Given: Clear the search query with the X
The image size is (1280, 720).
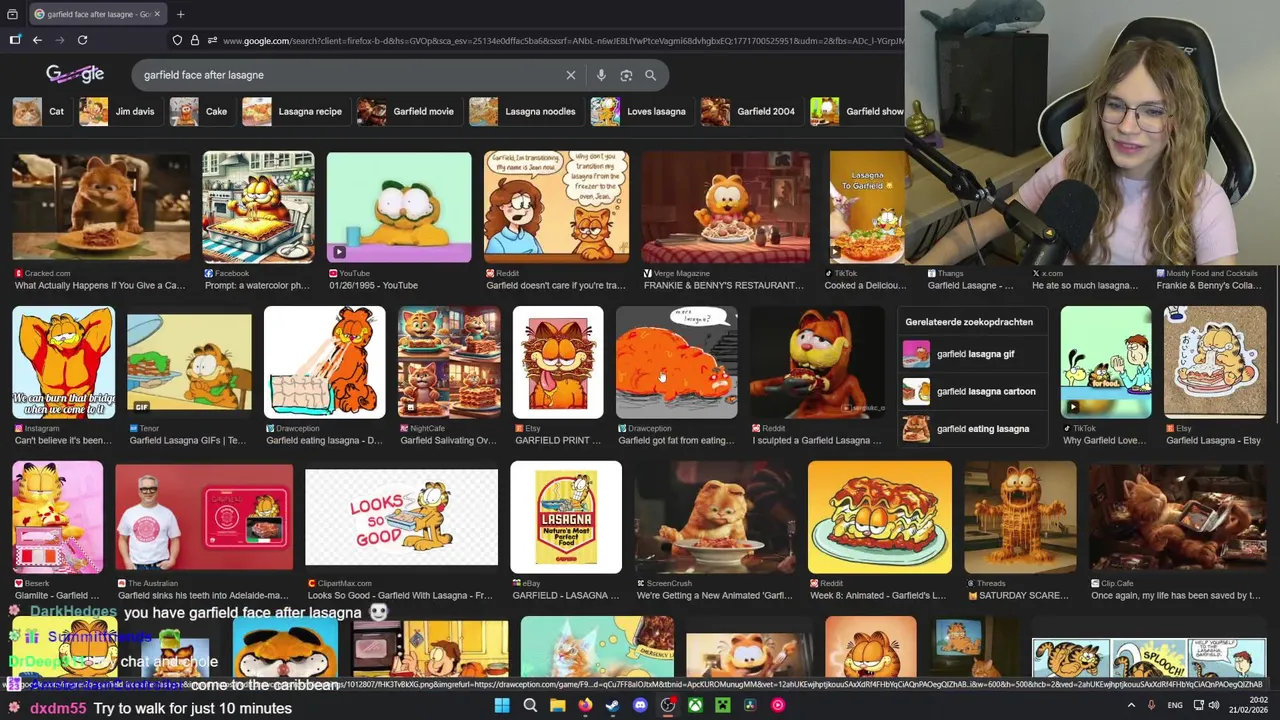Looking at the screenshot, I should 571,75.
